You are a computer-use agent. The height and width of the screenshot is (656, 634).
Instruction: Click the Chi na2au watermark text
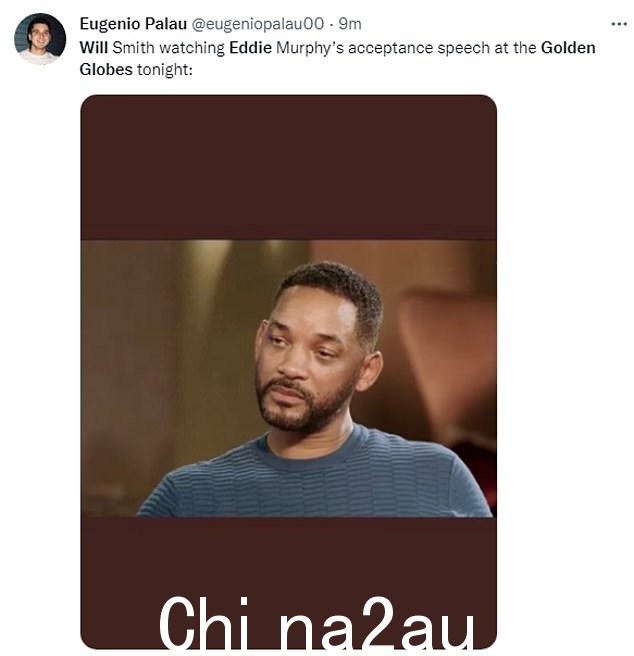[316, 623]
